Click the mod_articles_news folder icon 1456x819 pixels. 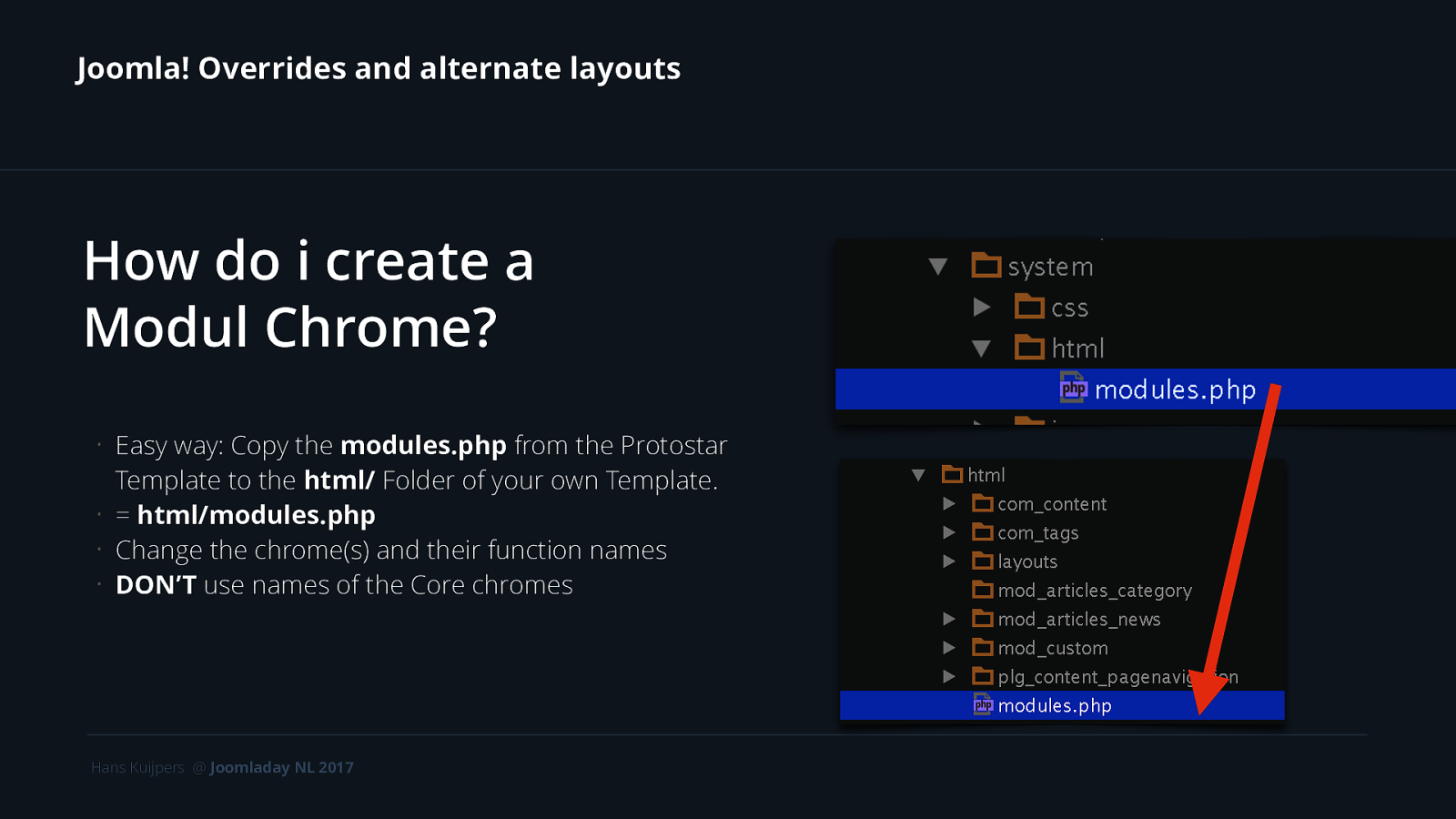(983, 619)
